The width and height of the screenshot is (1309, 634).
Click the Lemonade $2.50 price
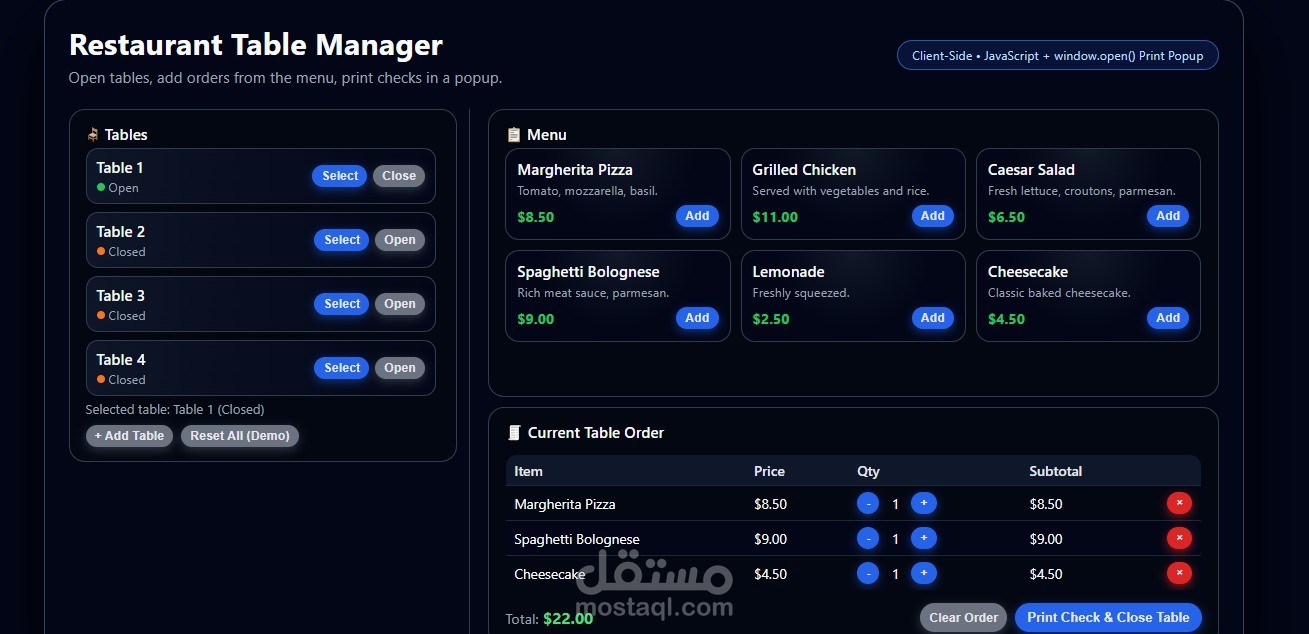pos(771,319)
